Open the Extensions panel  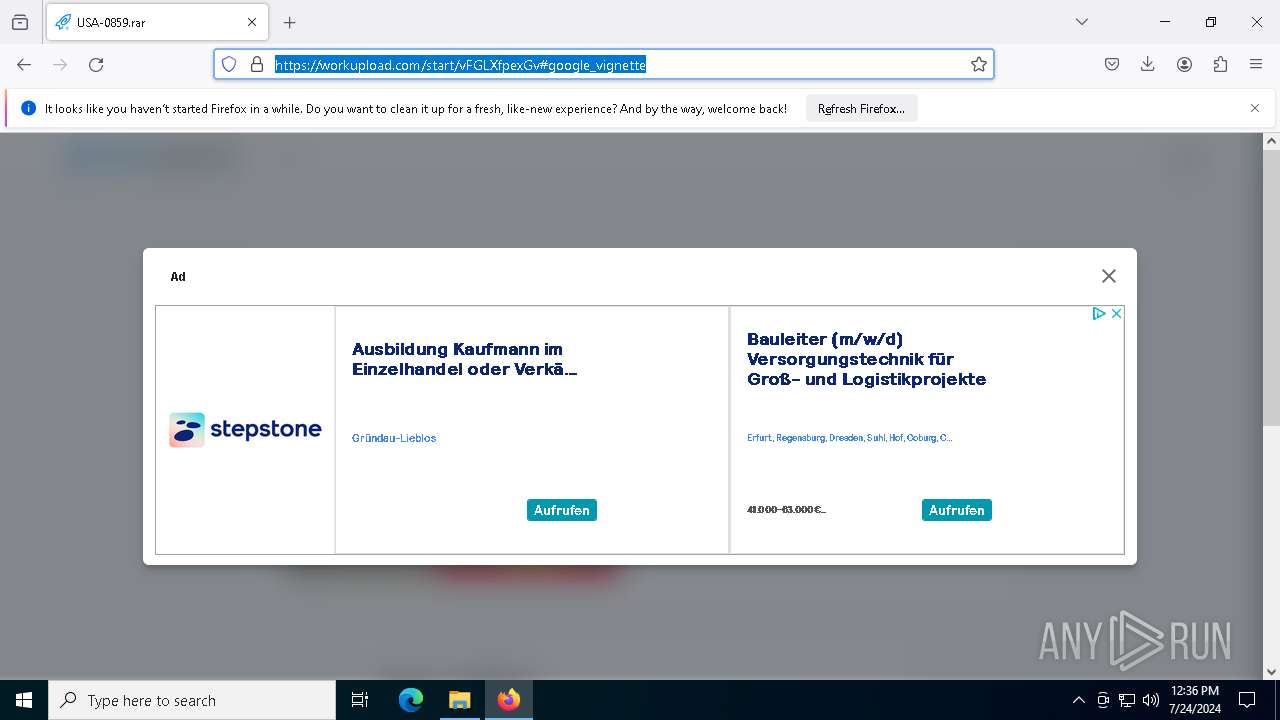click(1220, 64)
